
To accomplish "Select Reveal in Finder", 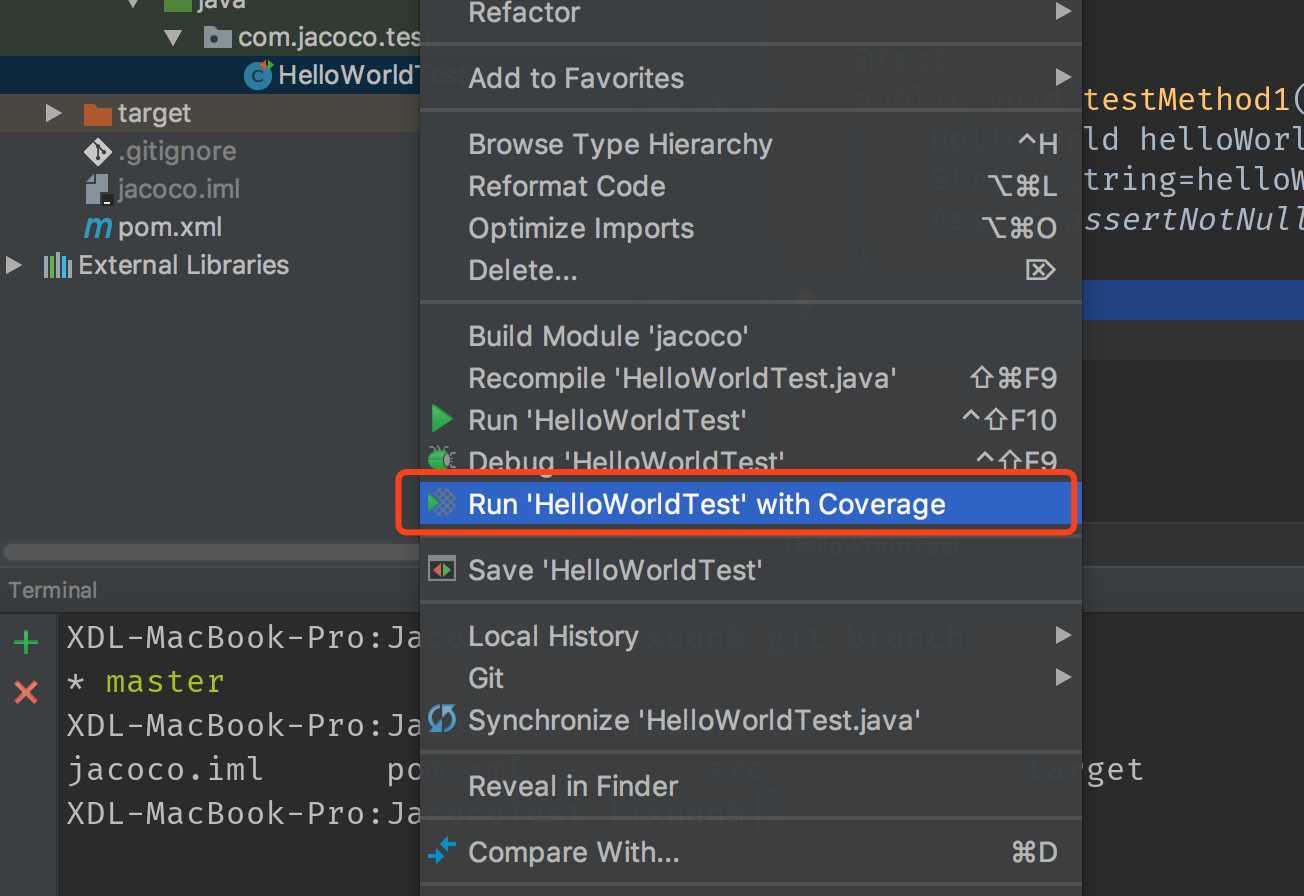I will pos(750,786).
